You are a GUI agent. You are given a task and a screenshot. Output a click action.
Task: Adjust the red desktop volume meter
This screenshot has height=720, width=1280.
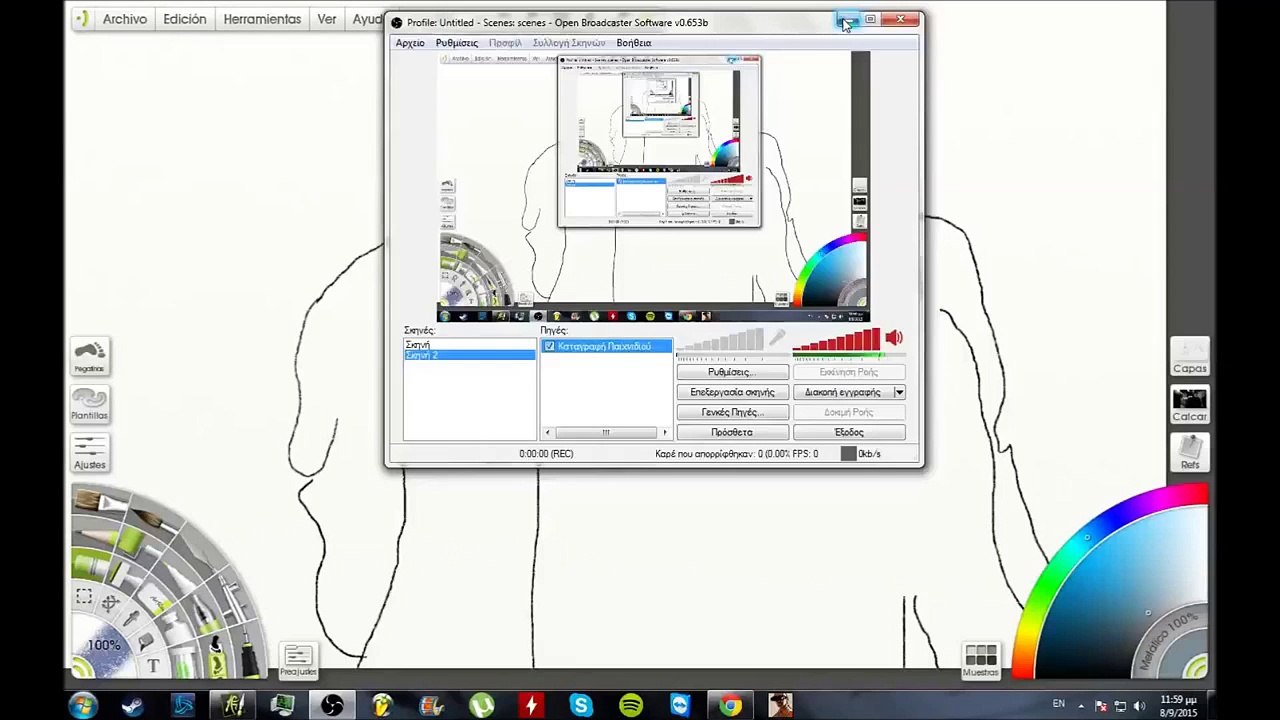[x=836, y=342]
